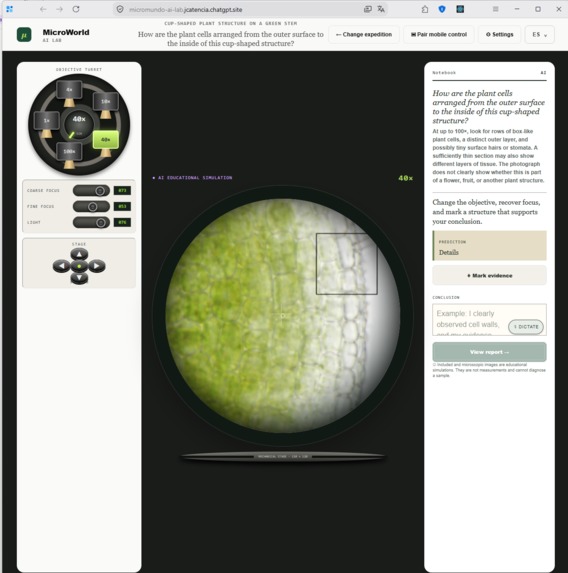Click the Dictate button
The width and height of the screenshot is (568, 573).
coord(526,327)
